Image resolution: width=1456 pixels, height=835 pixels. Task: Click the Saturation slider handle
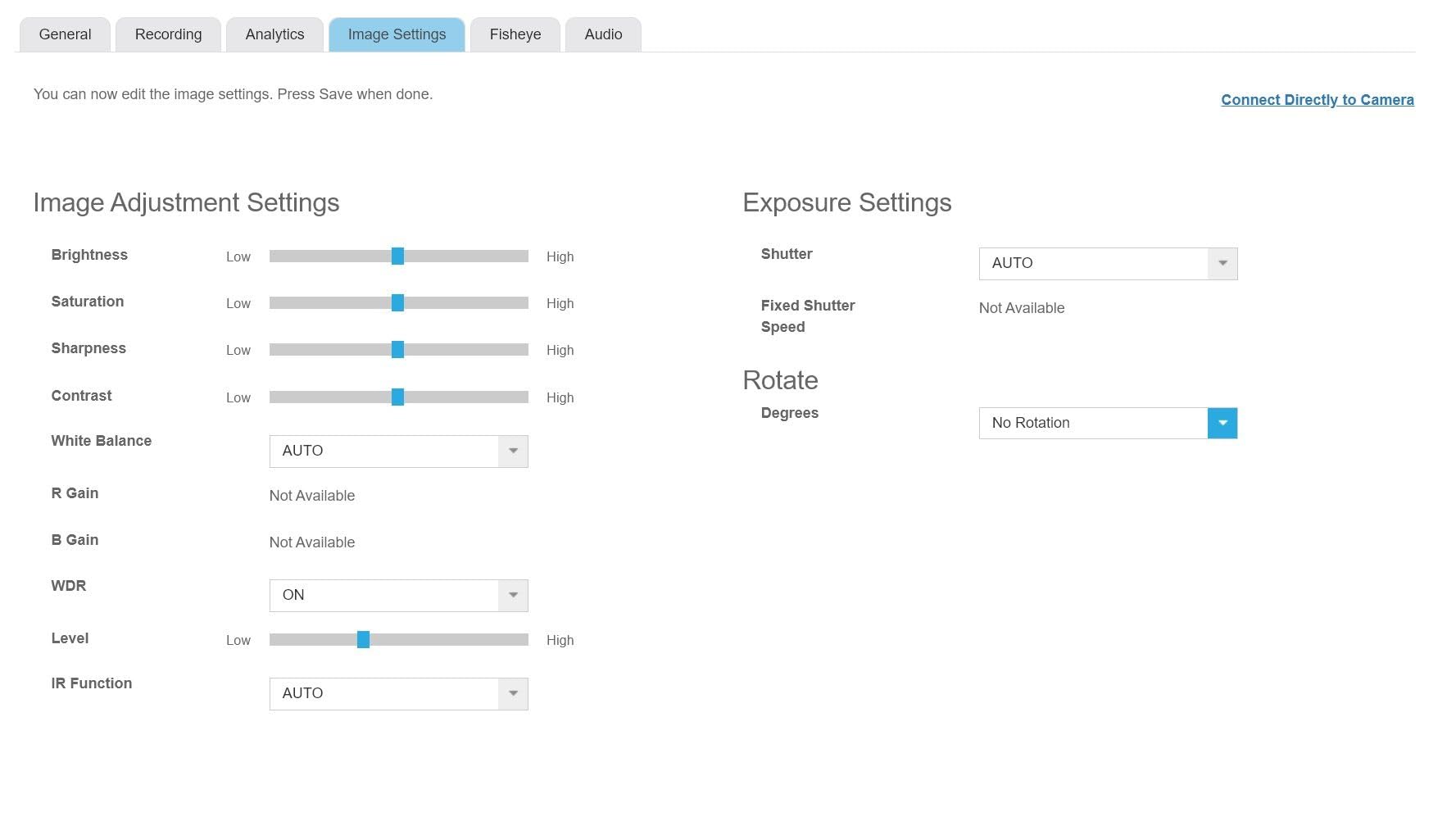click(397, 303)
